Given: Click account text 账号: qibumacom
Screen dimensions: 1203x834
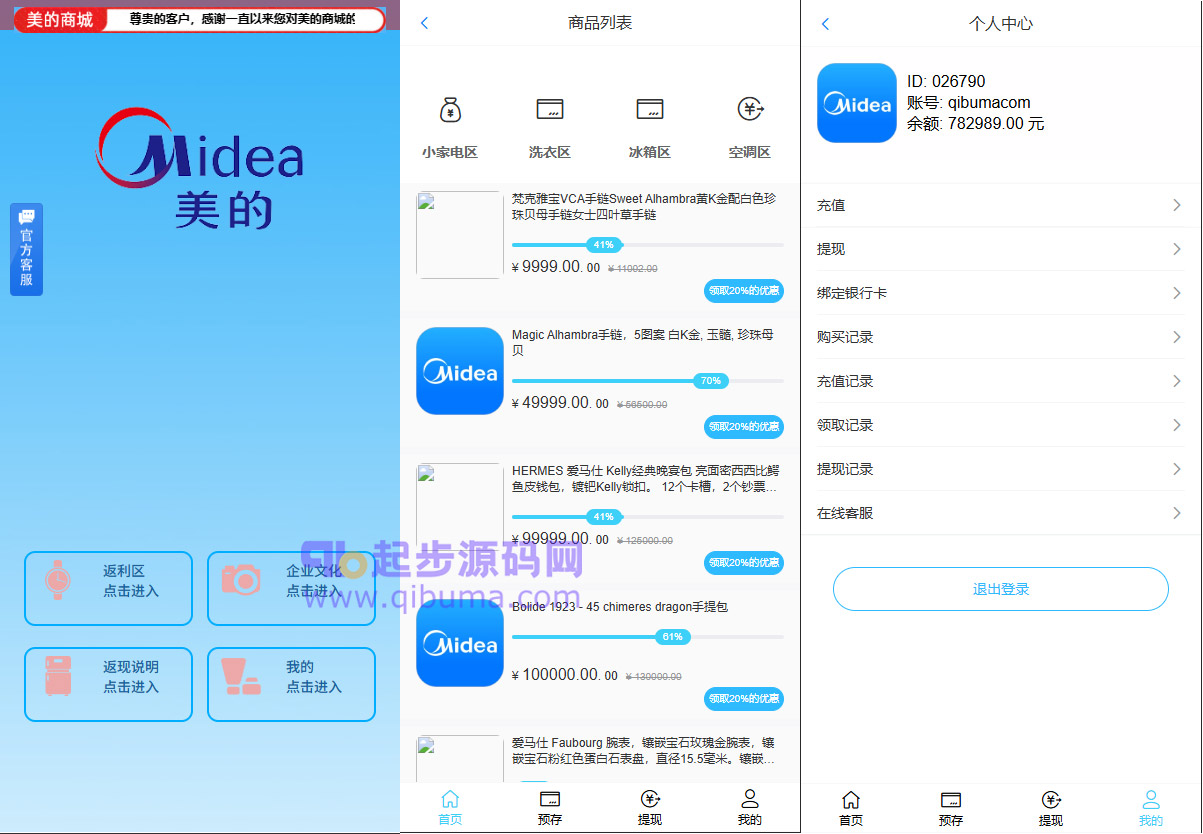Looking at the screenshot, I should (x=969, y=102).
